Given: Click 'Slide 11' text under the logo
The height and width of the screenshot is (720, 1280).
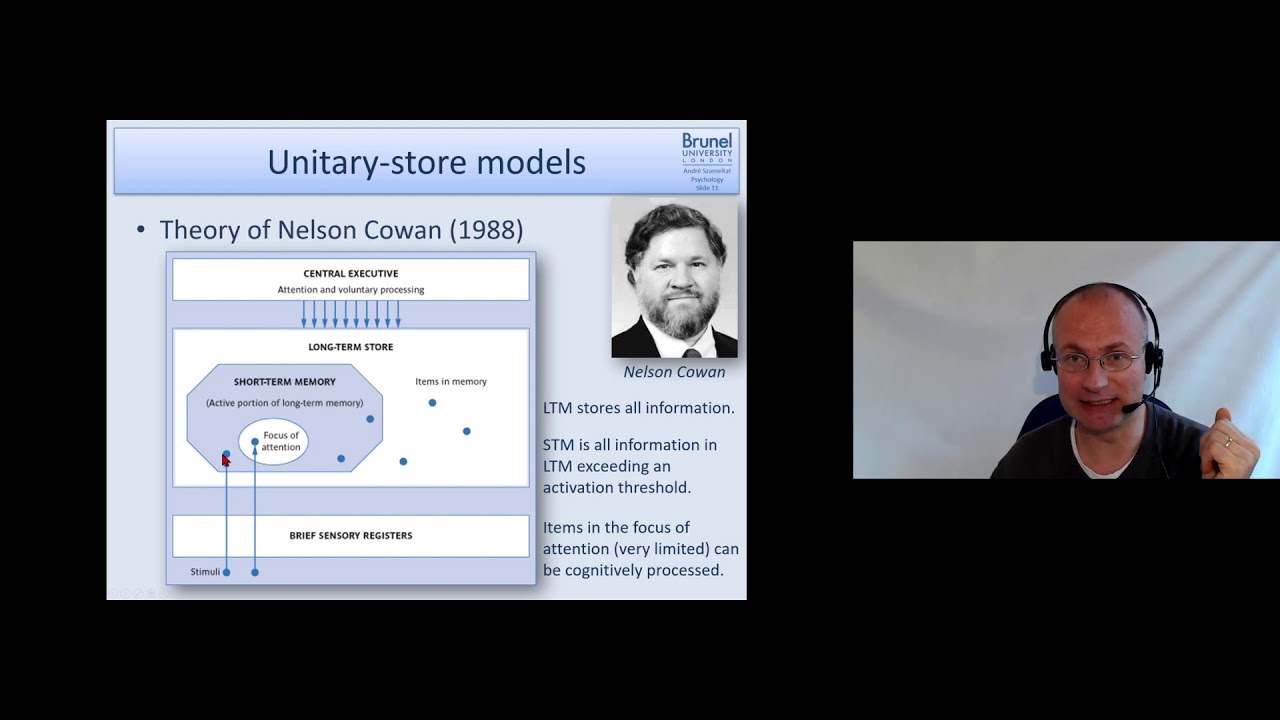Looking at the screenshot, I should tap(707, 188).
